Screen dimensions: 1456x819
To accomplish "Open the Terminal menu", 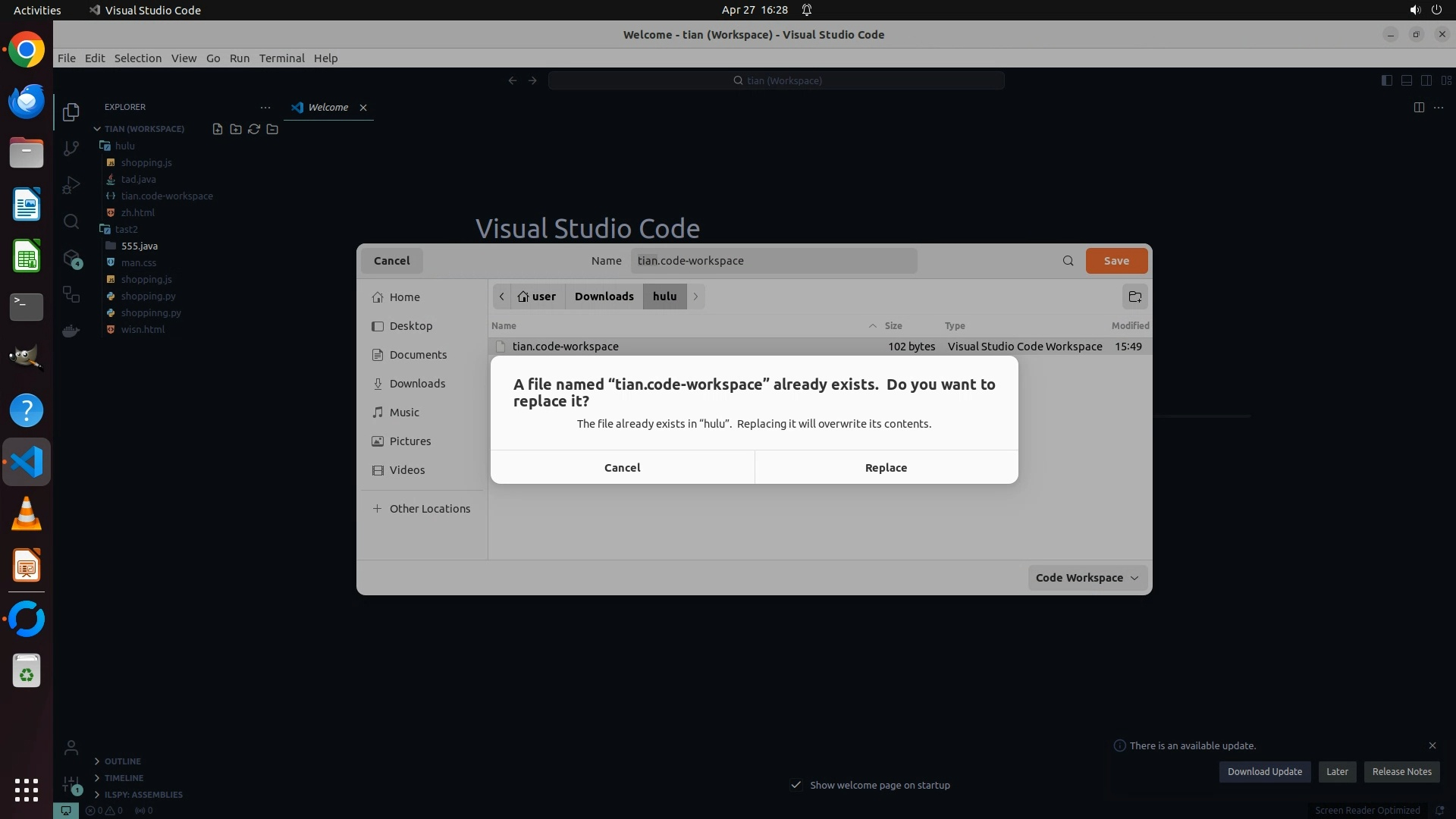I will (x=281, y=58).
